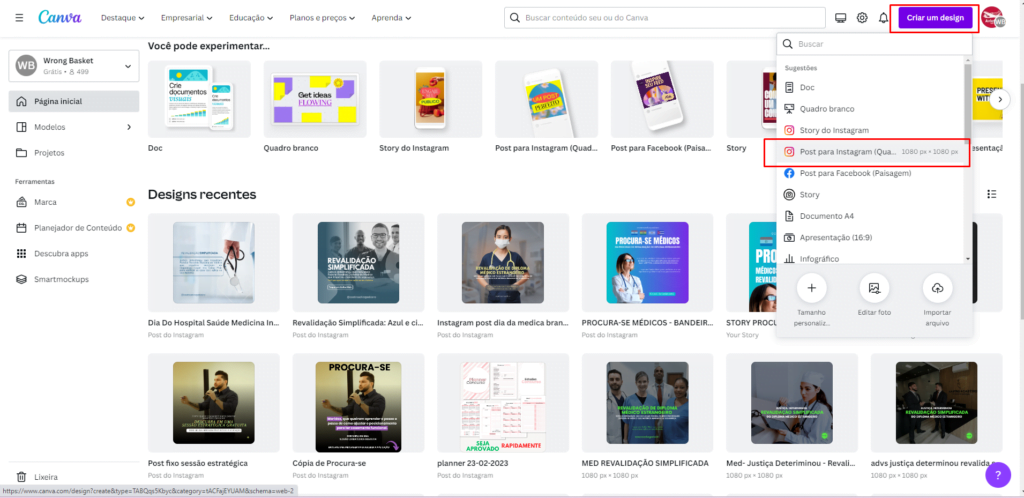Expand the Empresarial menu
This screenshot has height=498, width=1024.
187,18
